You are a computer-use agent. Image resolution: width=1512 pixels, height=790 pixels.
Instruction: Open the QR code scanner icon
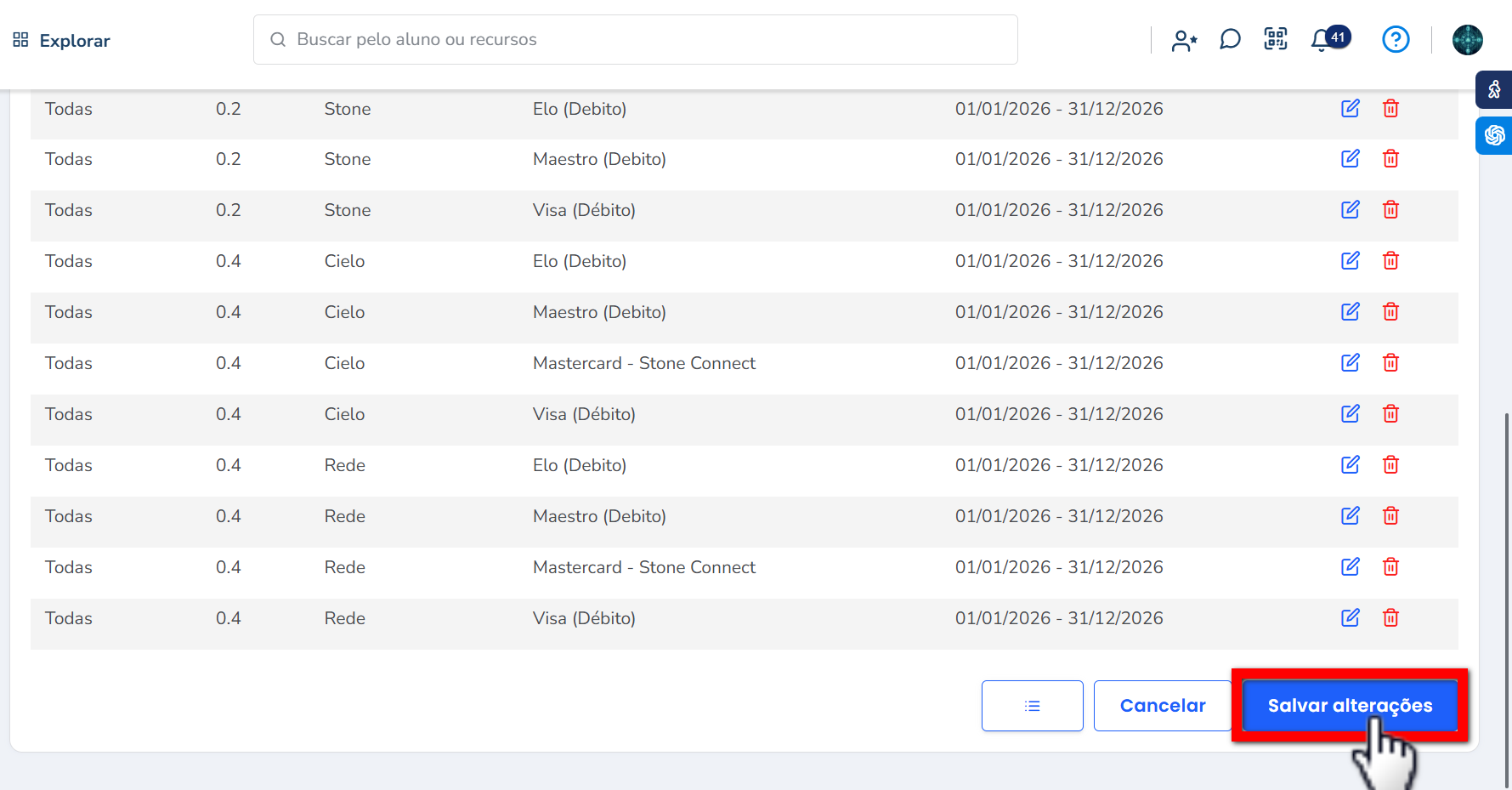(x=1275, y=39)
